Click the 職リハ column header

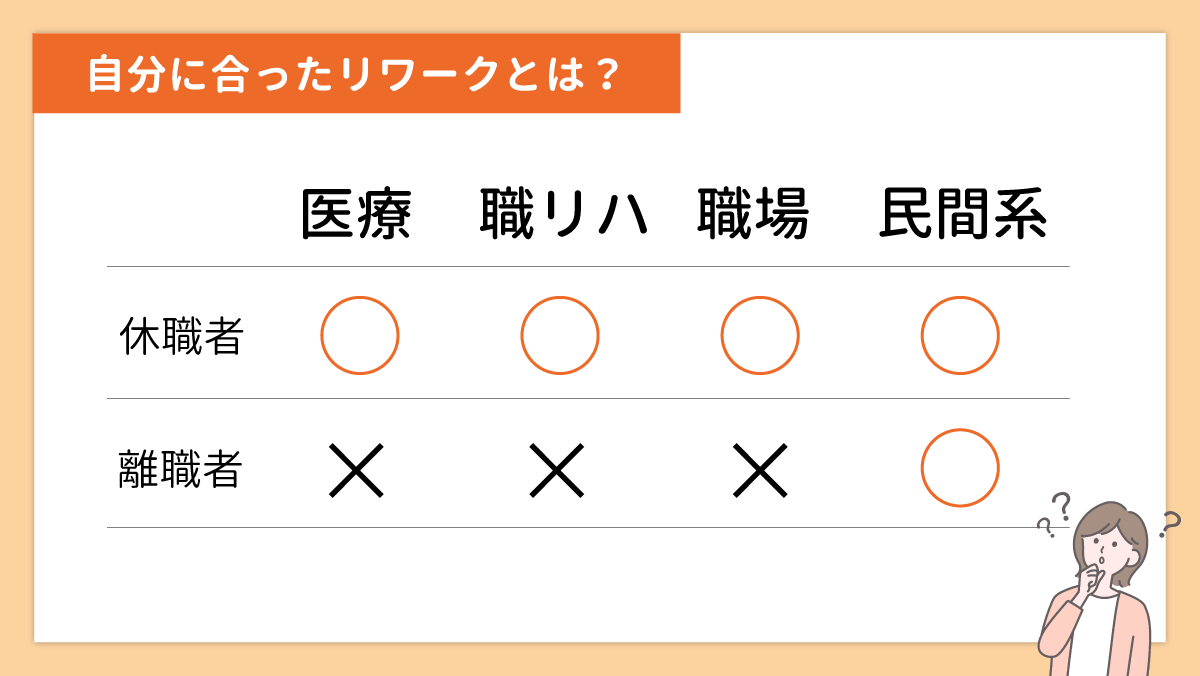[x=565, y=214]
